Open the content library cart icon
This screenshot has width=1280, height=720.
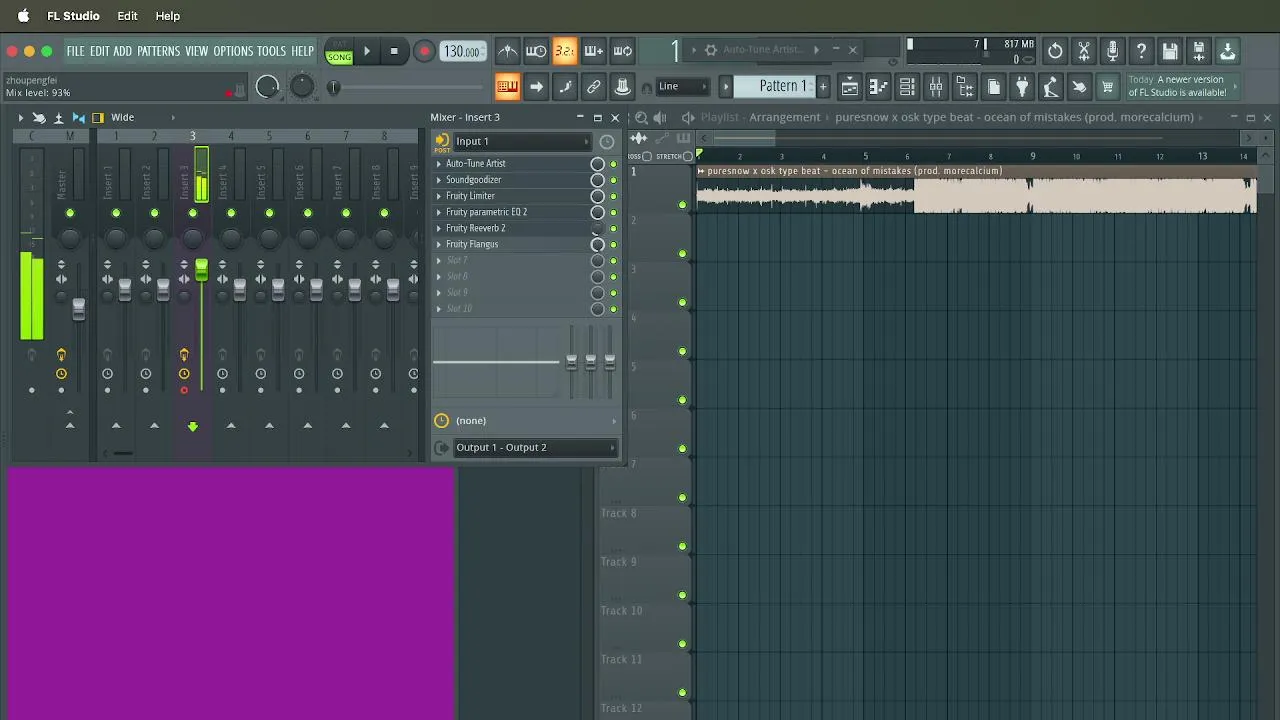tap(1107, 87)
